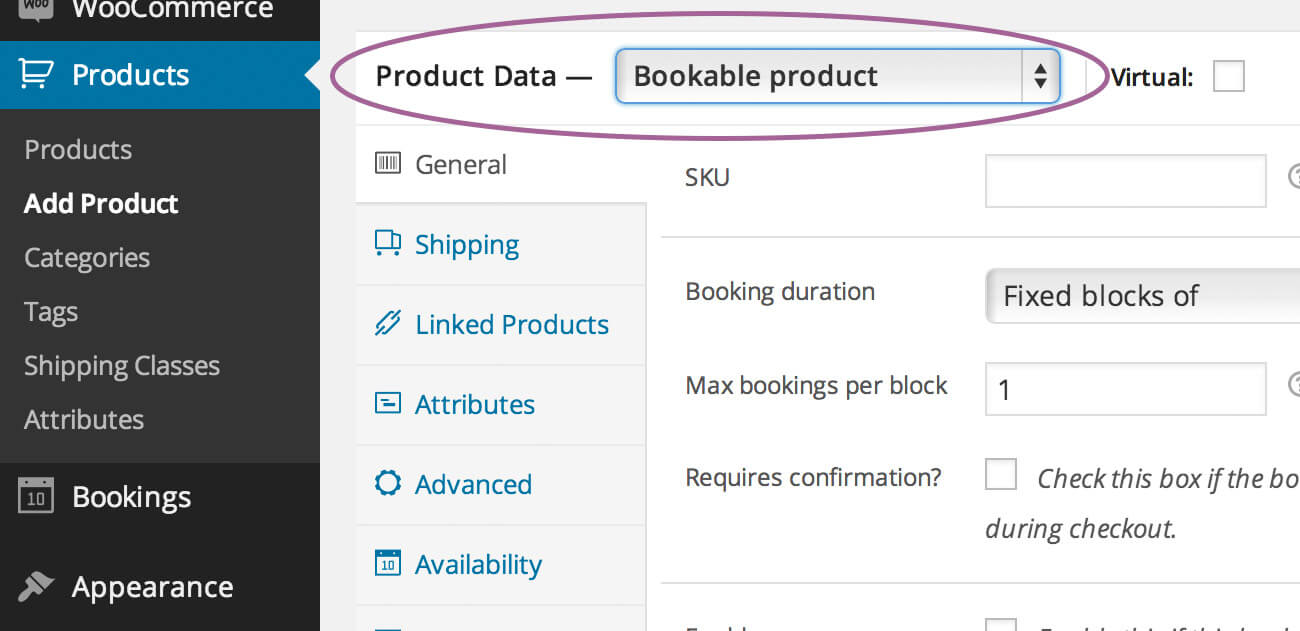Click the Appearance brush icon
1300x631 pixels.
tap(35, 586)
